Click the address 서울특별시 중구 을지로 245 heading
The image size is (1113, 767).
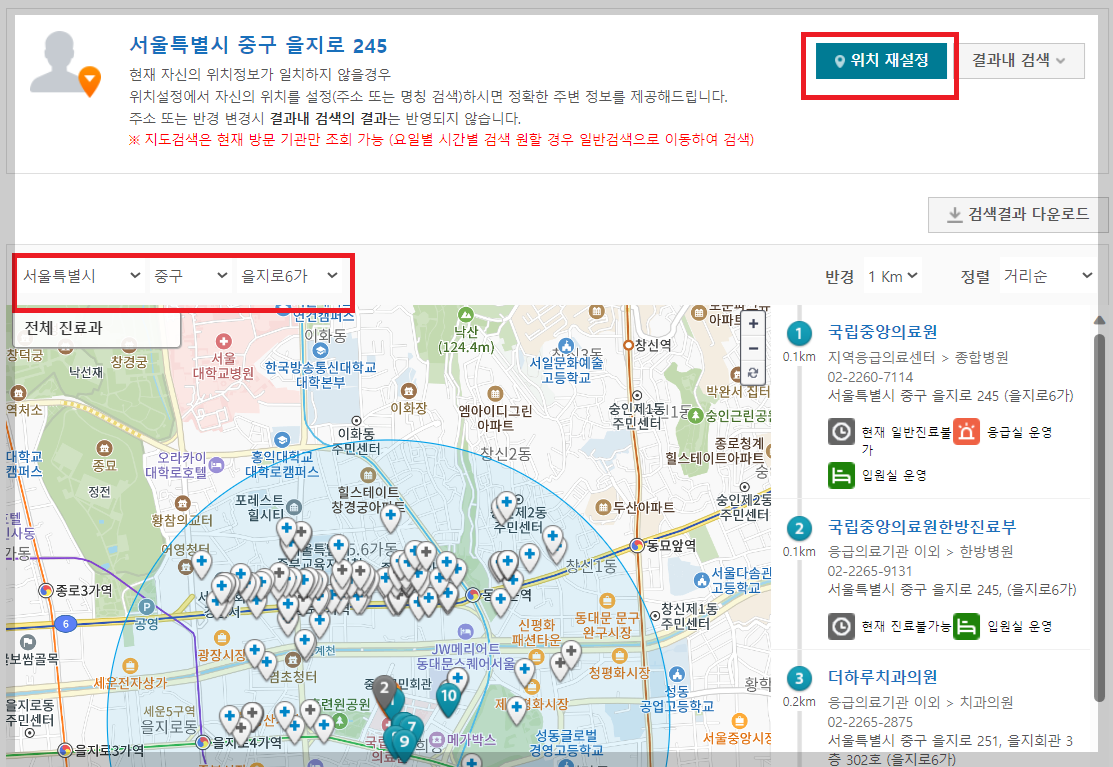[x=258, y=45]
